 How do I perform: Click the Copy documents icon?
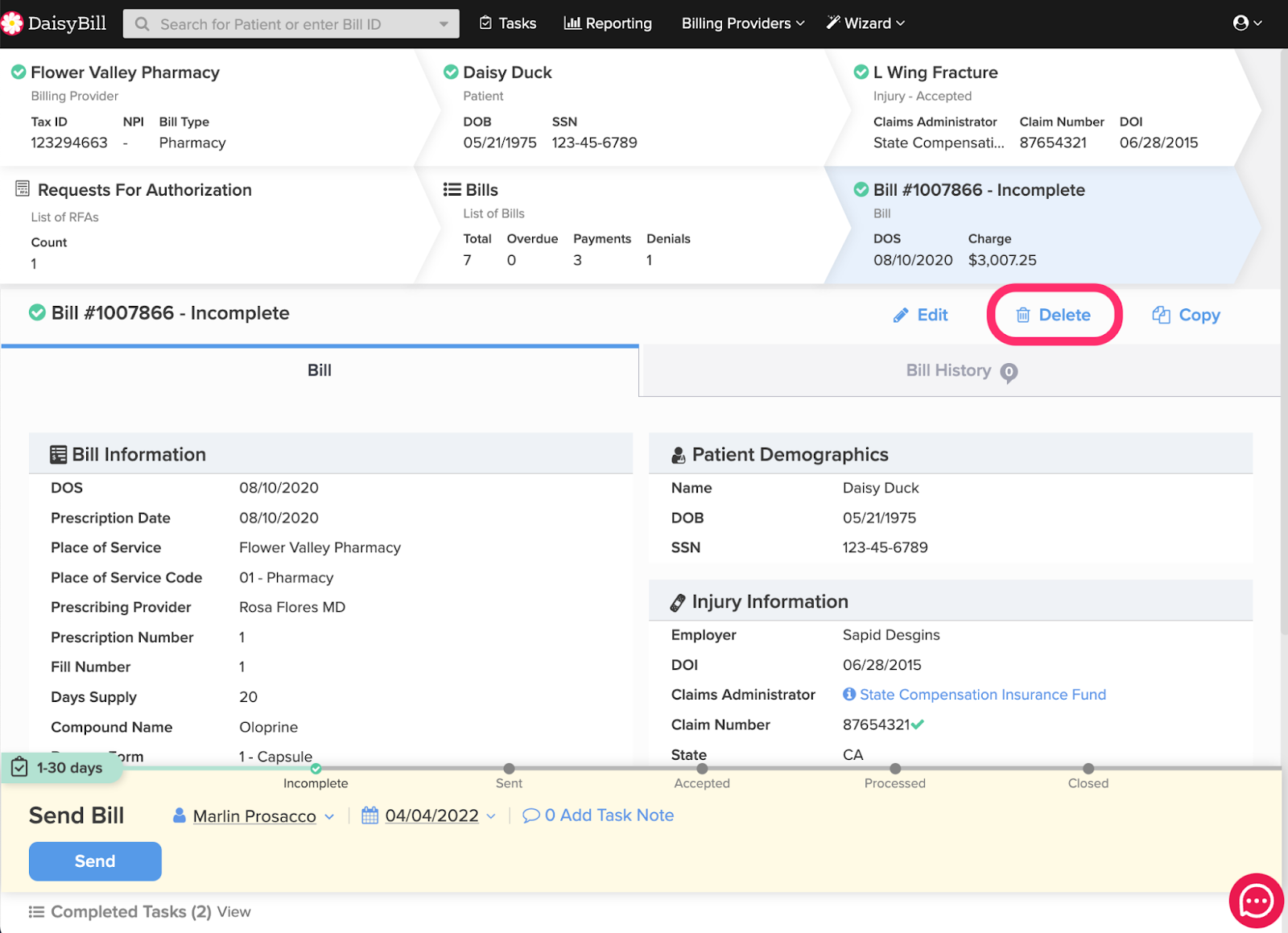[x=1161, y=315]
